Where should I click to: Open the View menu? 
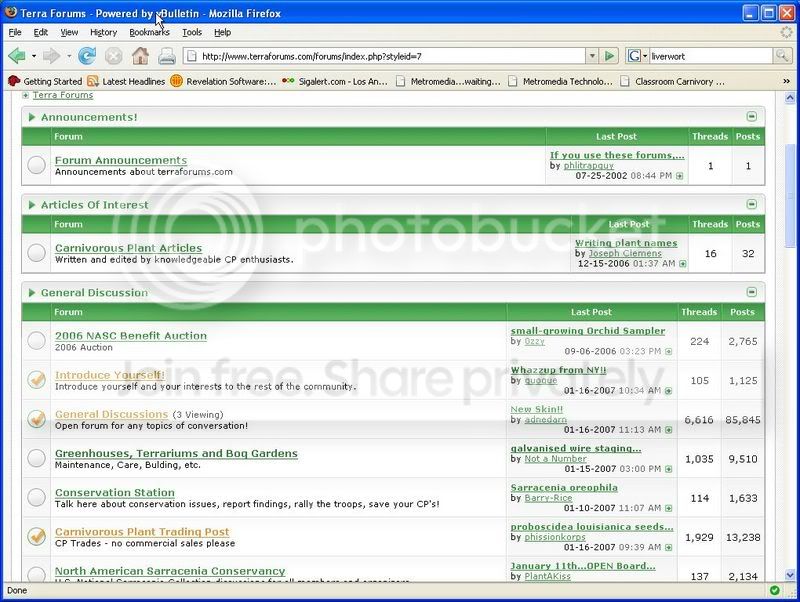69,32
